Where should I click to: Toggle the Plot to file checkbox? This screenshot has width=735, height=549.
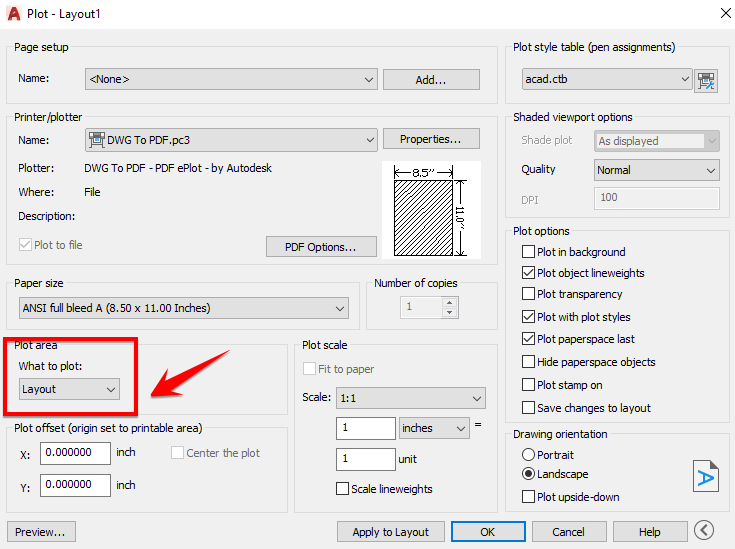tap(25, 245)
